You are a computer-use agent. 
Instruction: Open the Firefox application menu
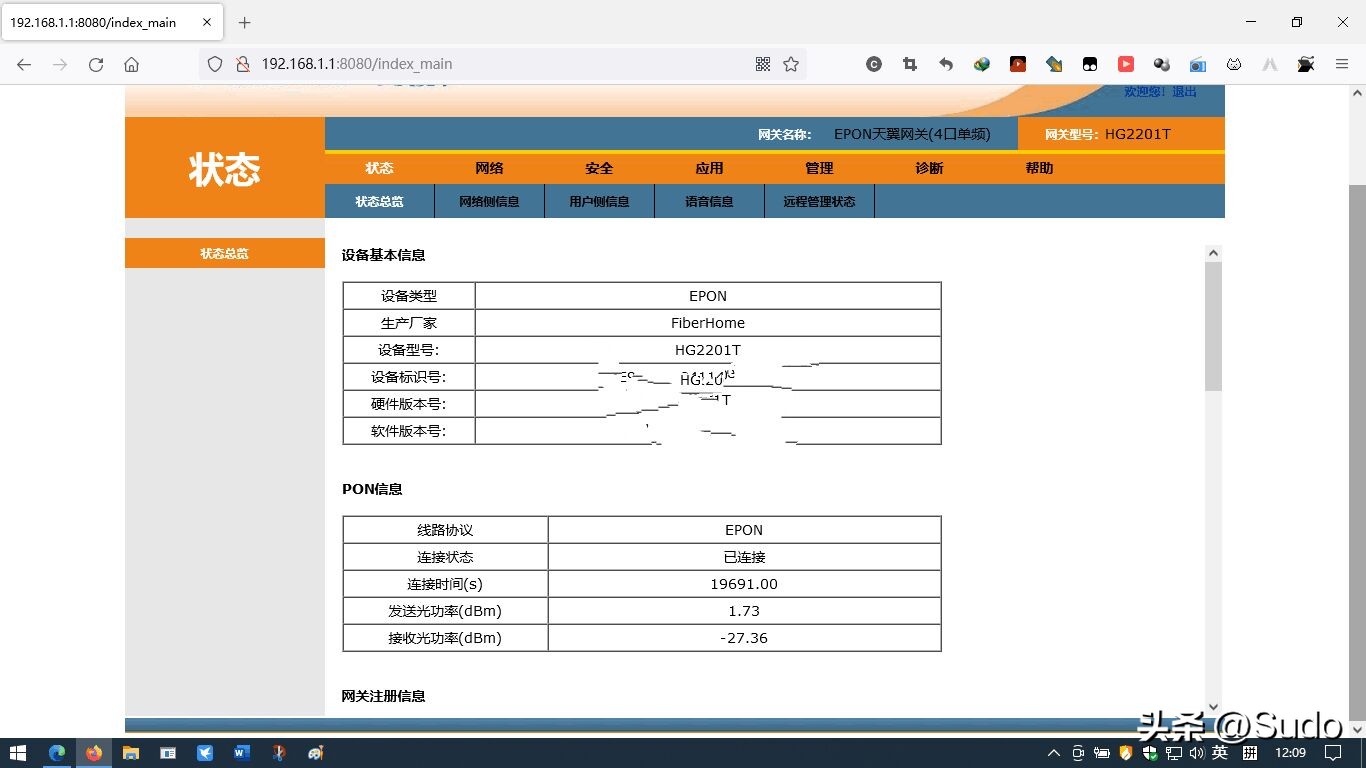1342,64
